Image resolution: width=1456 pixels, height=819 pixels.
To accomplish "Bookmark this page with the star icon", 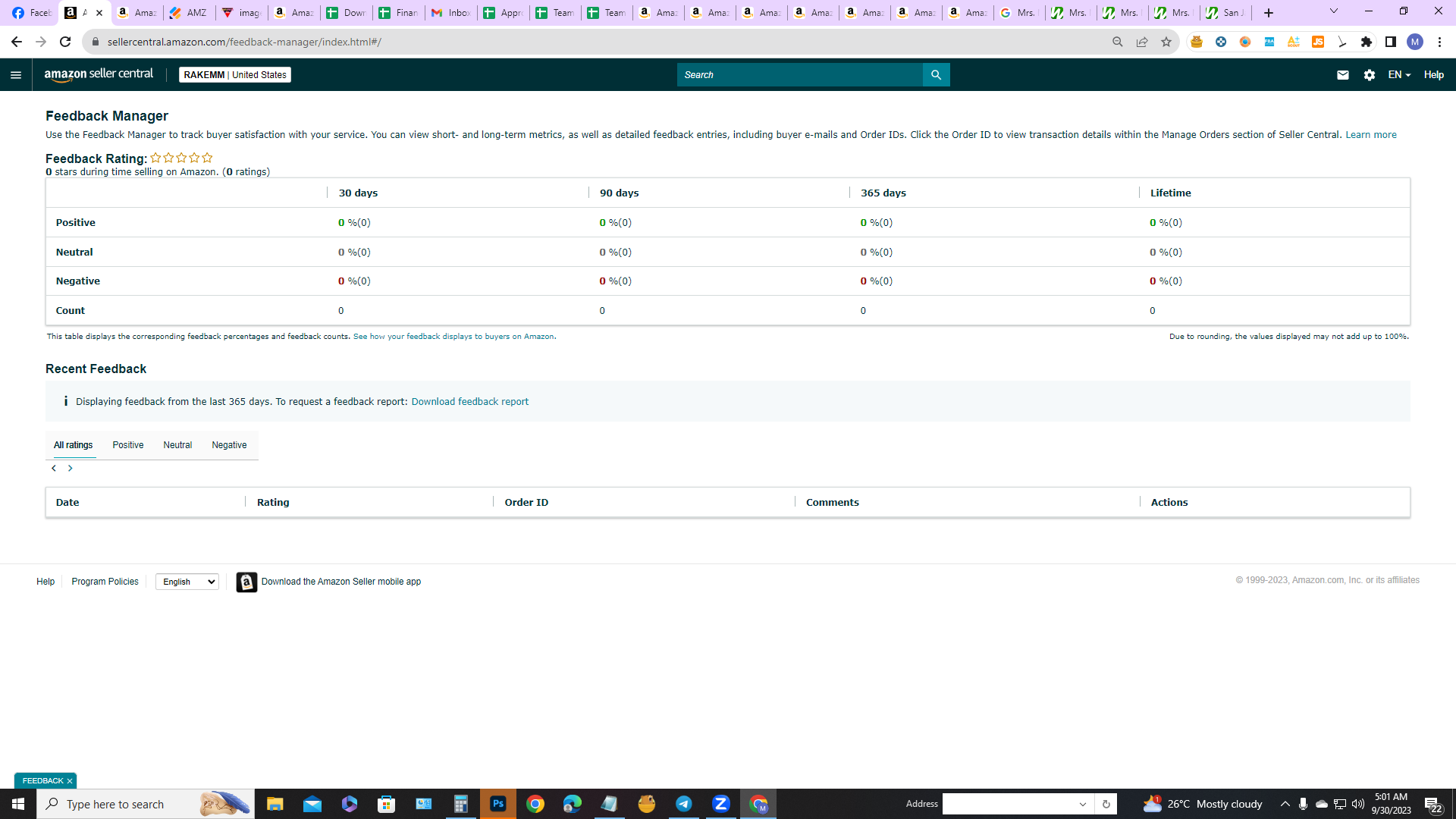I will click(x=1166, y=42).
